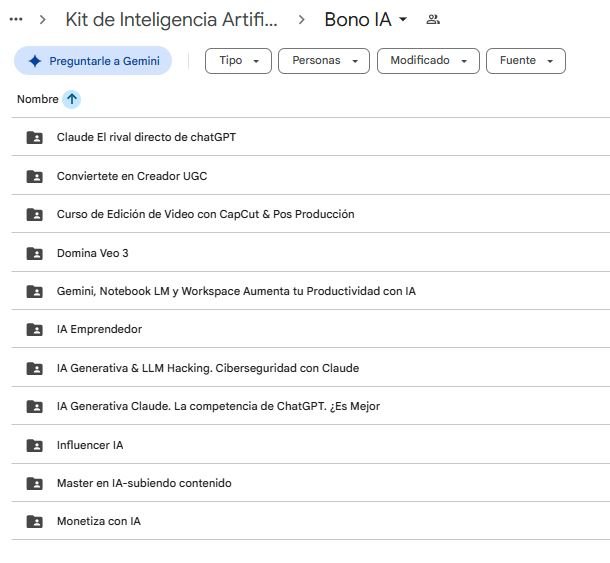Expand the Bono IA folder menu
610x563 pixels.
click(x=403, y=19)
